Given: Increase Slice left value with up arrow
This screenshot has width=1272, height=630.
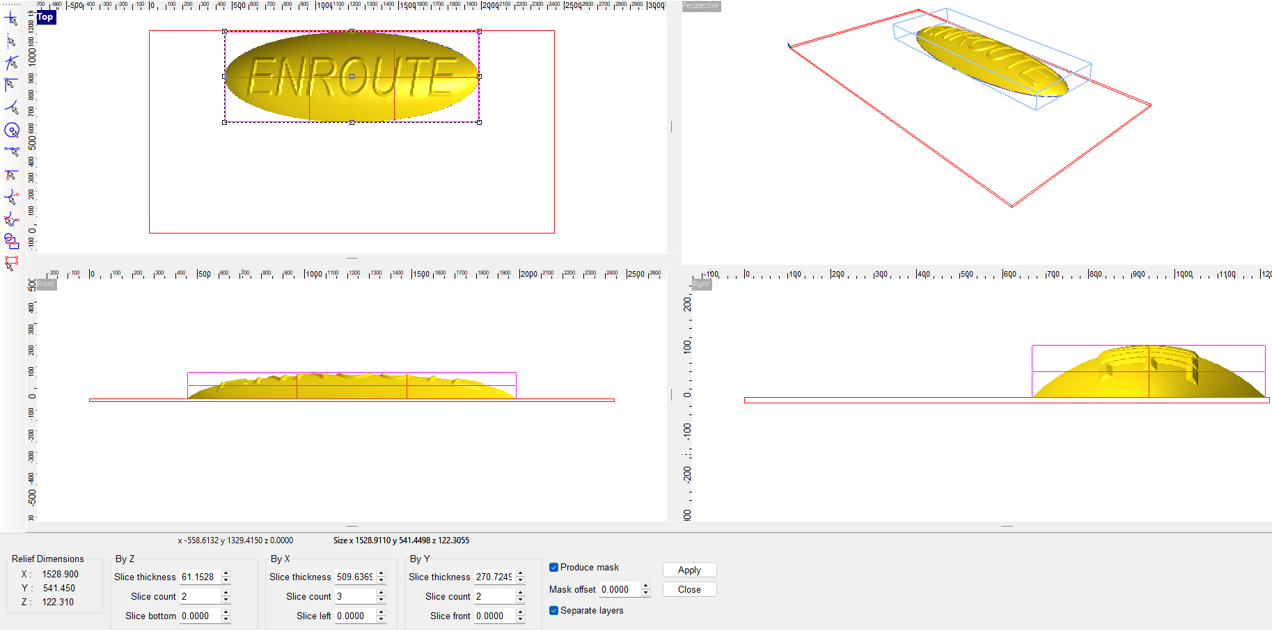Looking at the screenshot, I should tap(381, 612).
